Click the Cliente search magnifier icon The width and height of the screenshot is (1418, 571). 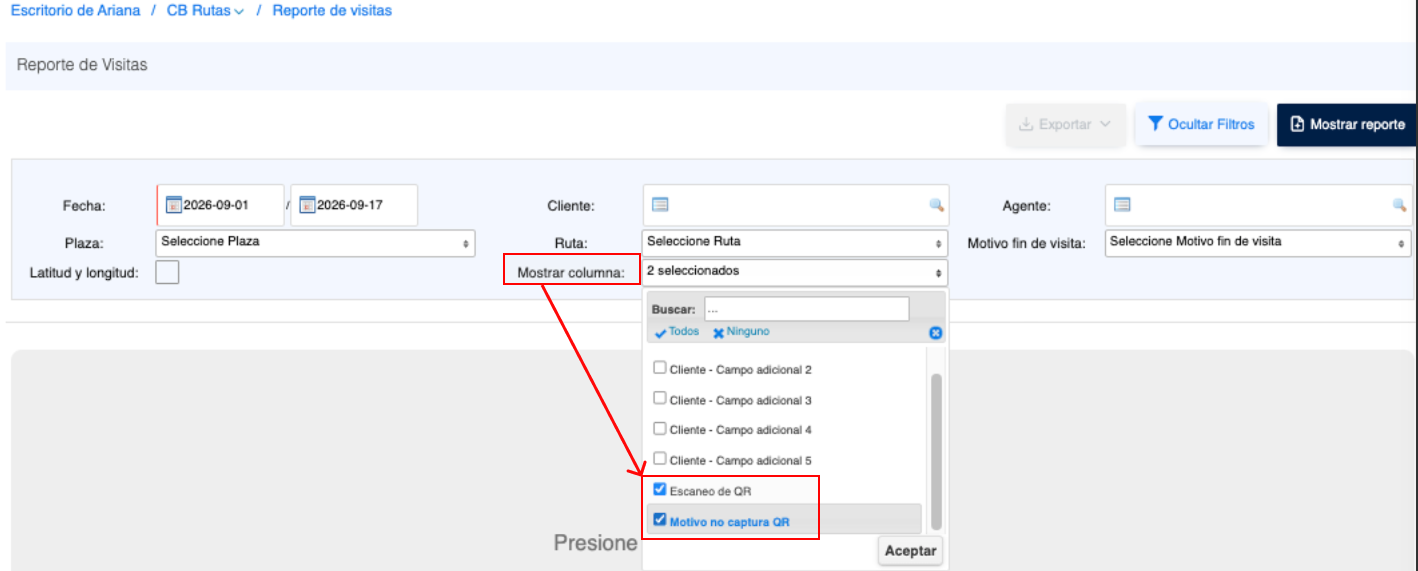[936, 205]
